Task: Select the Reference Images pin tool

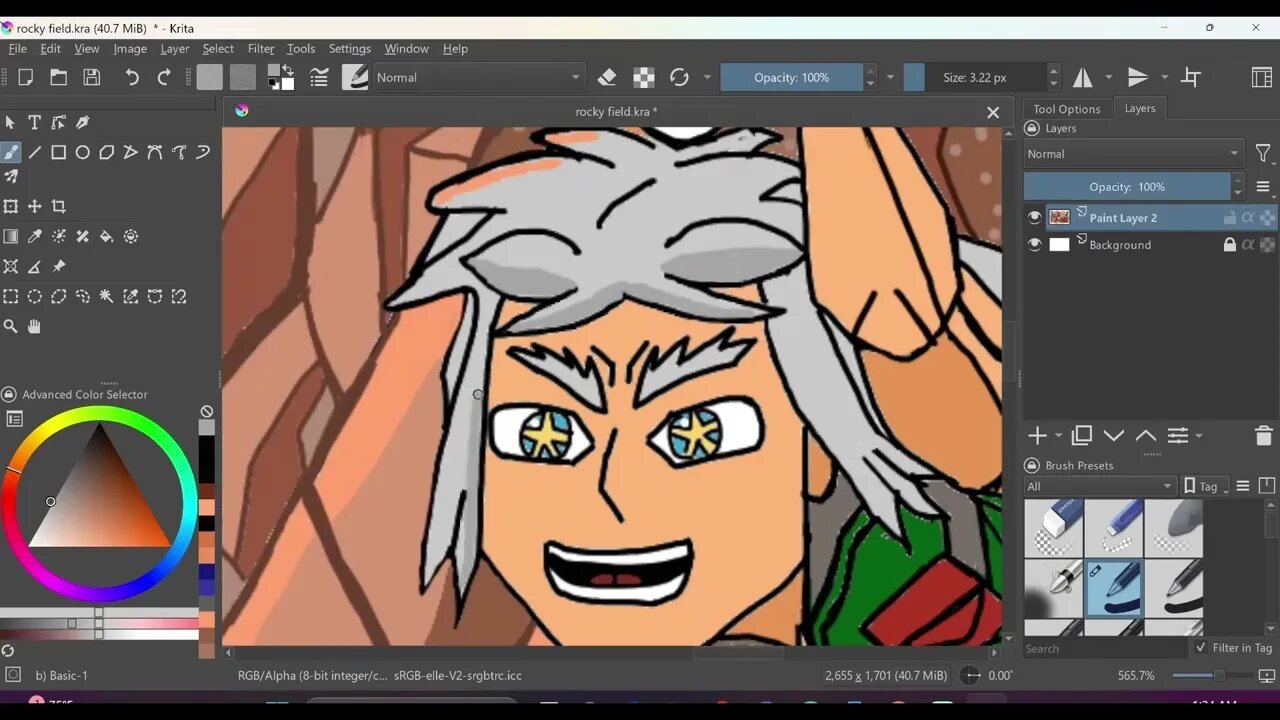Action: pyautogui.click(x=59, y=266)
